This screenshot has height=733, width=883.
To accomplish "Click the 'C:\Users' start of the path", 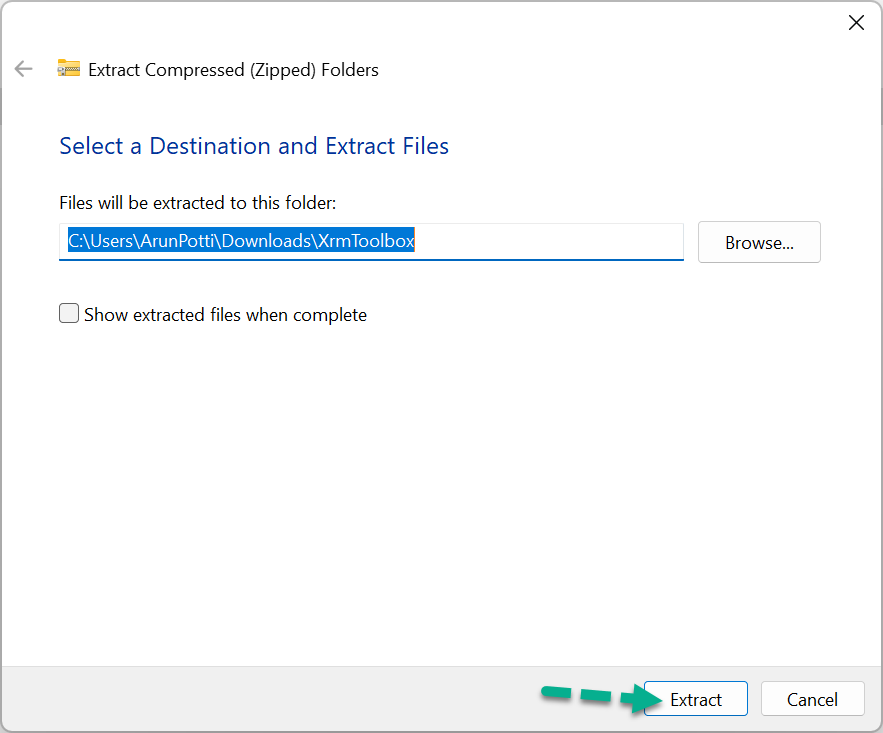I will tap(94, 241).
